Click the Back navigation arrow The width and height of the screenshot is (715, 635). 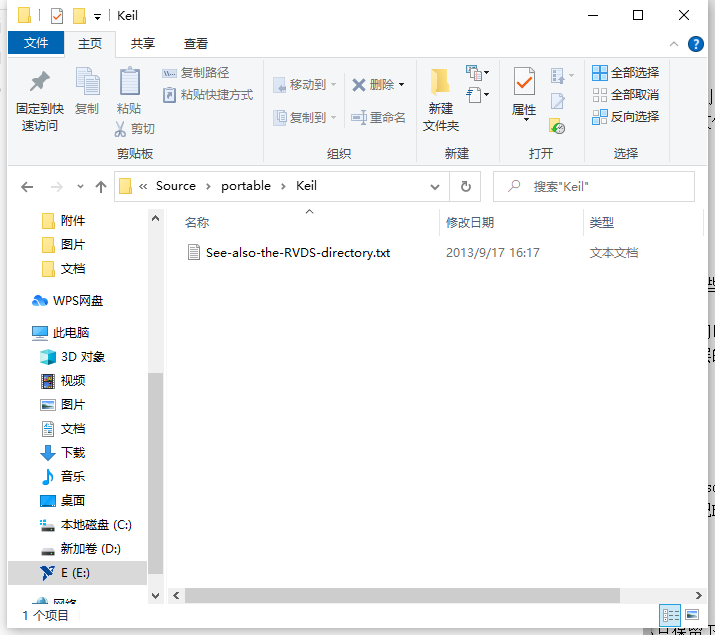click(27, 187)
